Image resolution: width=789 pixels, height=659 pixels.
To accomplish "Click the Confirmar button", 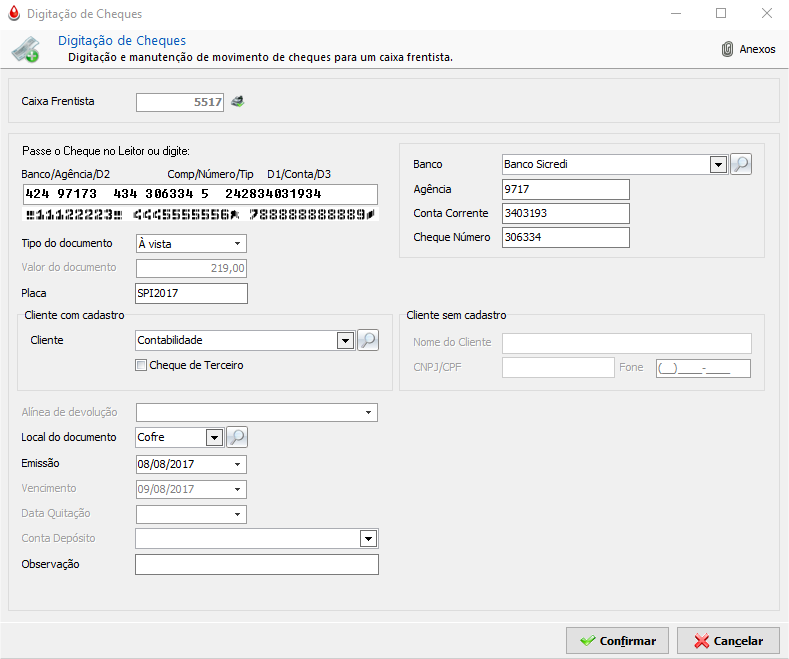I will pos(617,640).
